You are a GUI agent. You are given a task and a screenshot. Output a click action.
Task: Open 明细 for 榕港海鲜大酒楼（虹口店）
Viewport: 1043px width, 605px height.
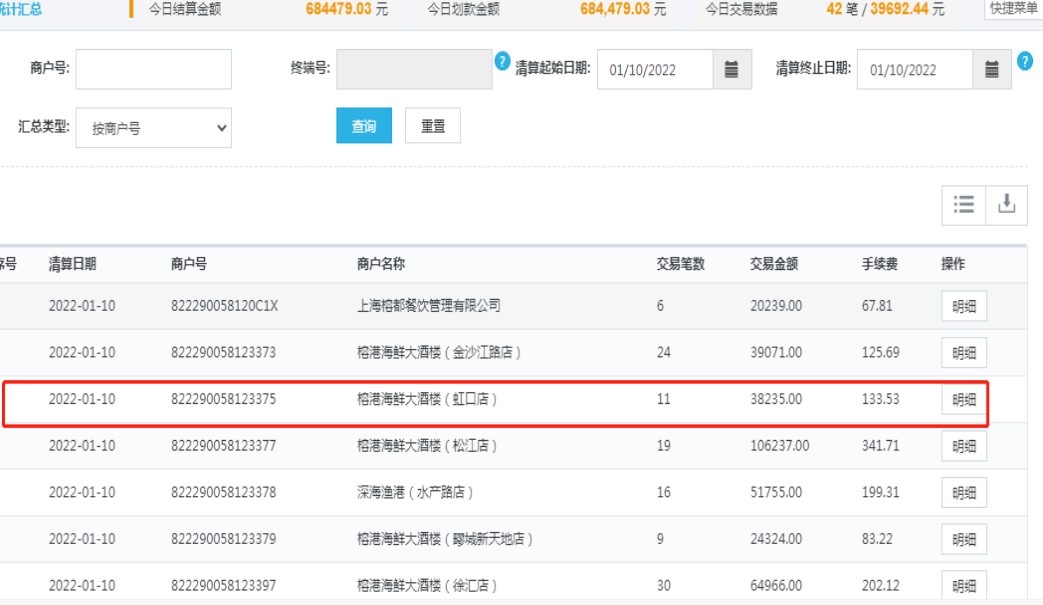coord(964,400)
